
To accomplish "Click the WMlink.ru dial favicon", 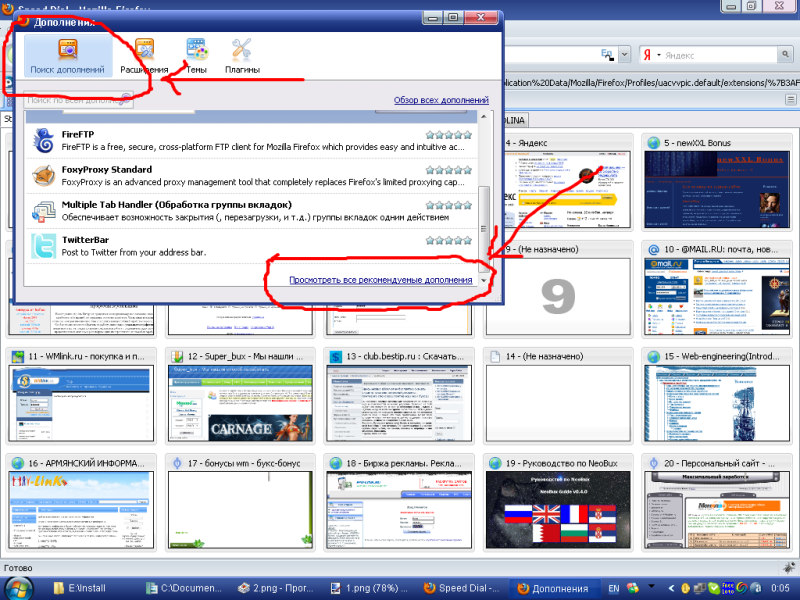I will pos(18,356).
